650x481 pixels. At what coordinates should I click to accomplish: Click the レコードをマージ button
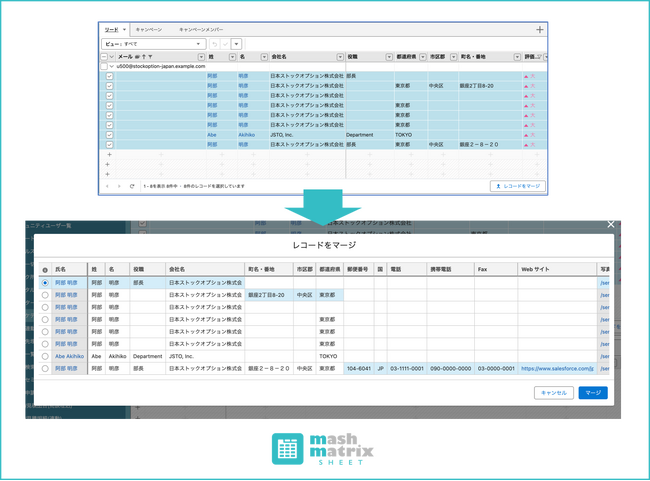tap(517, 186)
